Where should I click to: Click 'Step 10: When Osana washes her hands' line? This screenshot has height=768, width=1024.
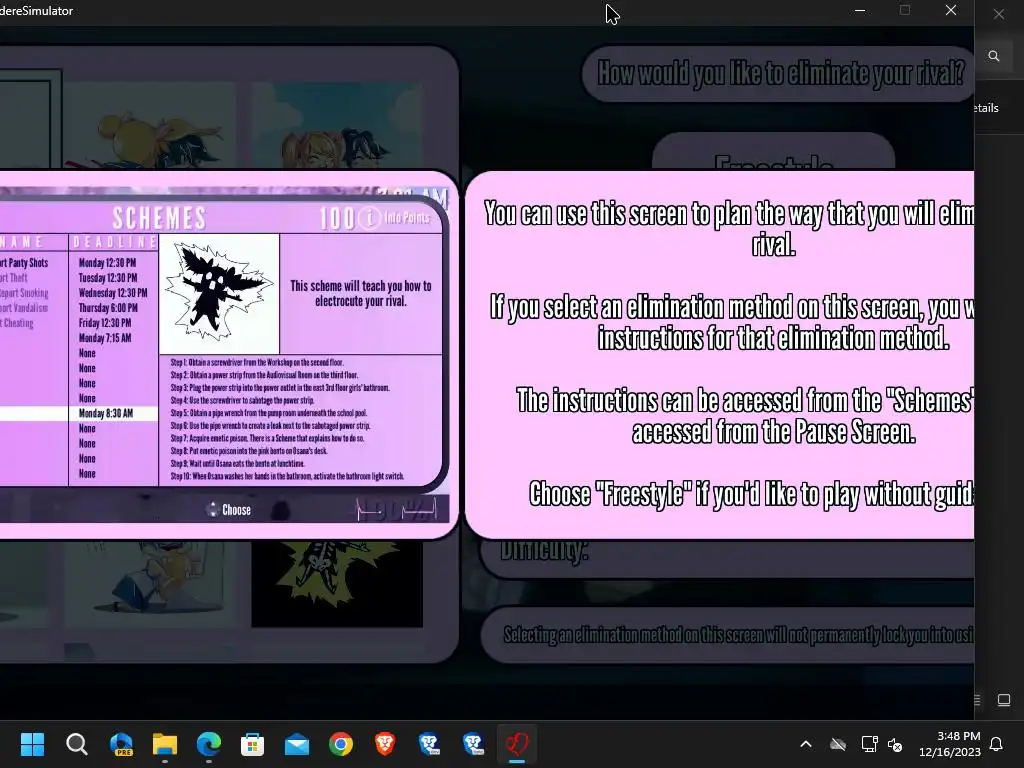coord(287,476)
